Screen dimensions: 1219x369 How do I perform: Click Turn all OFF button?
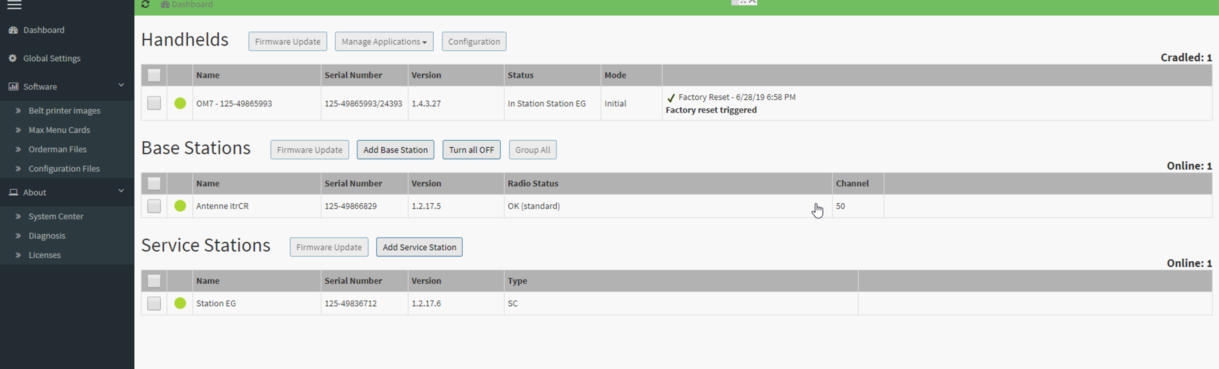point(472,150)
